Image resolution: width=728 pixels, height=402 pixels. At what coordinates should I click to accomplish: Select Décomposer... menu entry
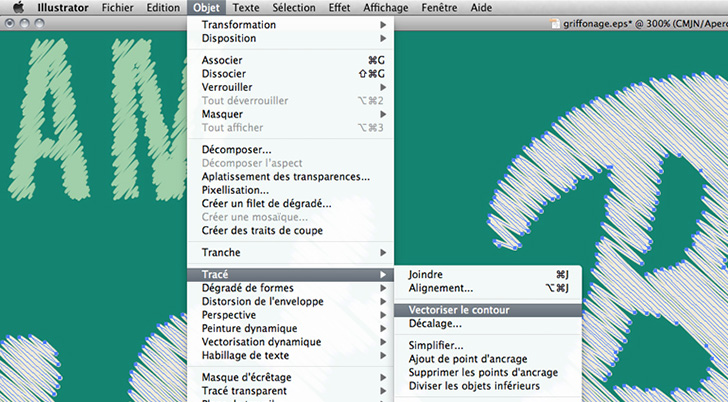291,149
